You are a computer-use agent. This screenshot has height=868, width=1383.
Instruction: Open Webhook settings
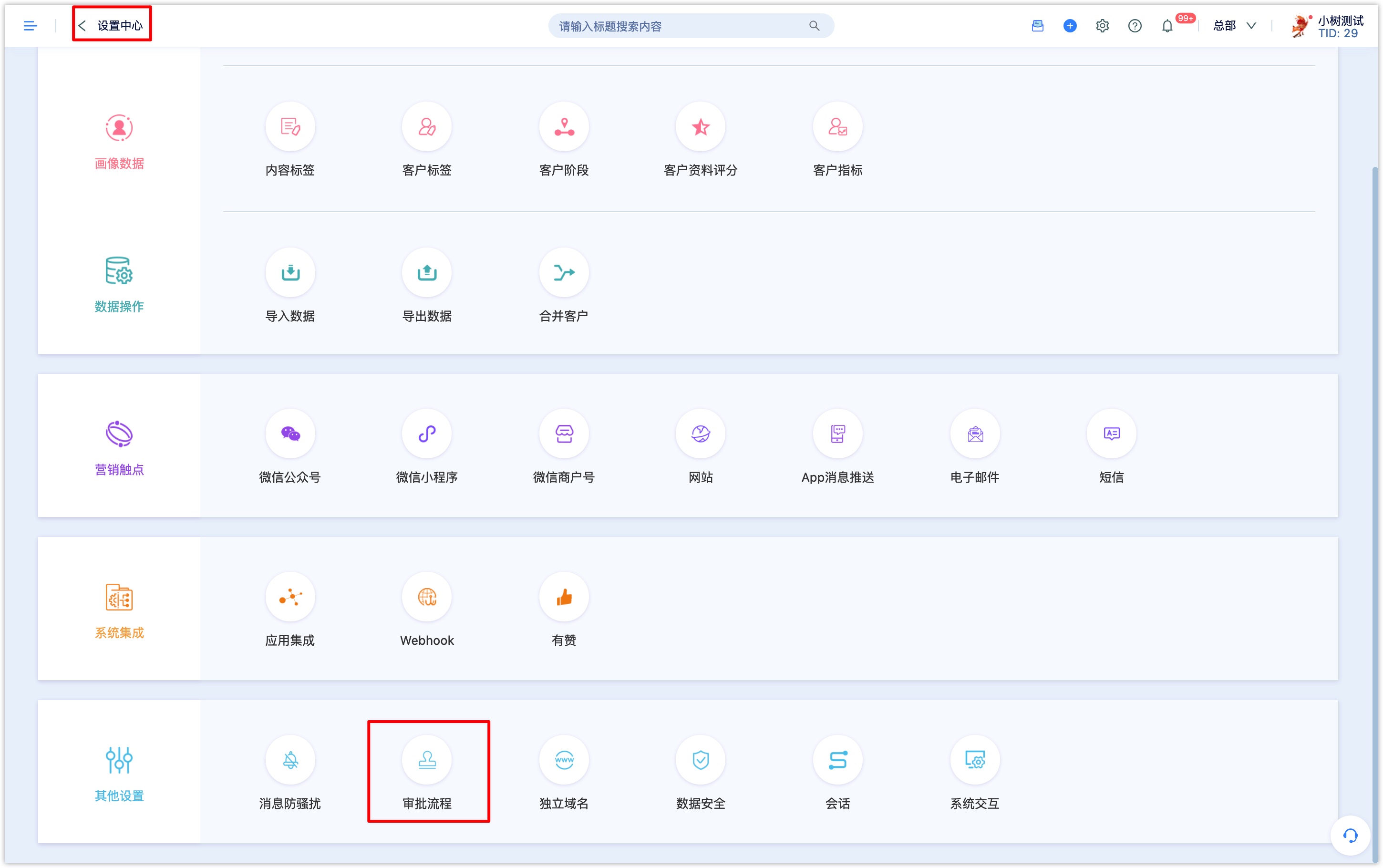click(x=426, y=610)
